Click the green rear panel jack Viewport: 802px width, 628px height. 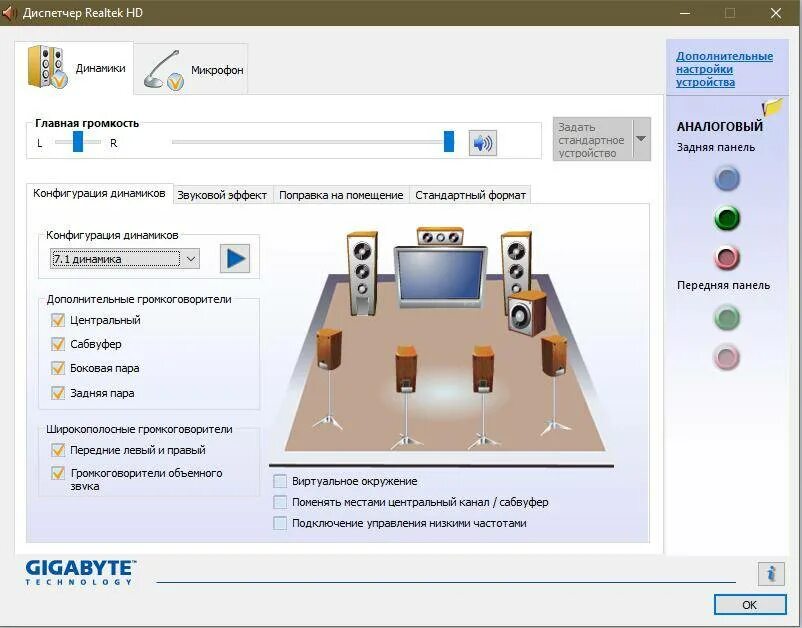click(727, 218)
